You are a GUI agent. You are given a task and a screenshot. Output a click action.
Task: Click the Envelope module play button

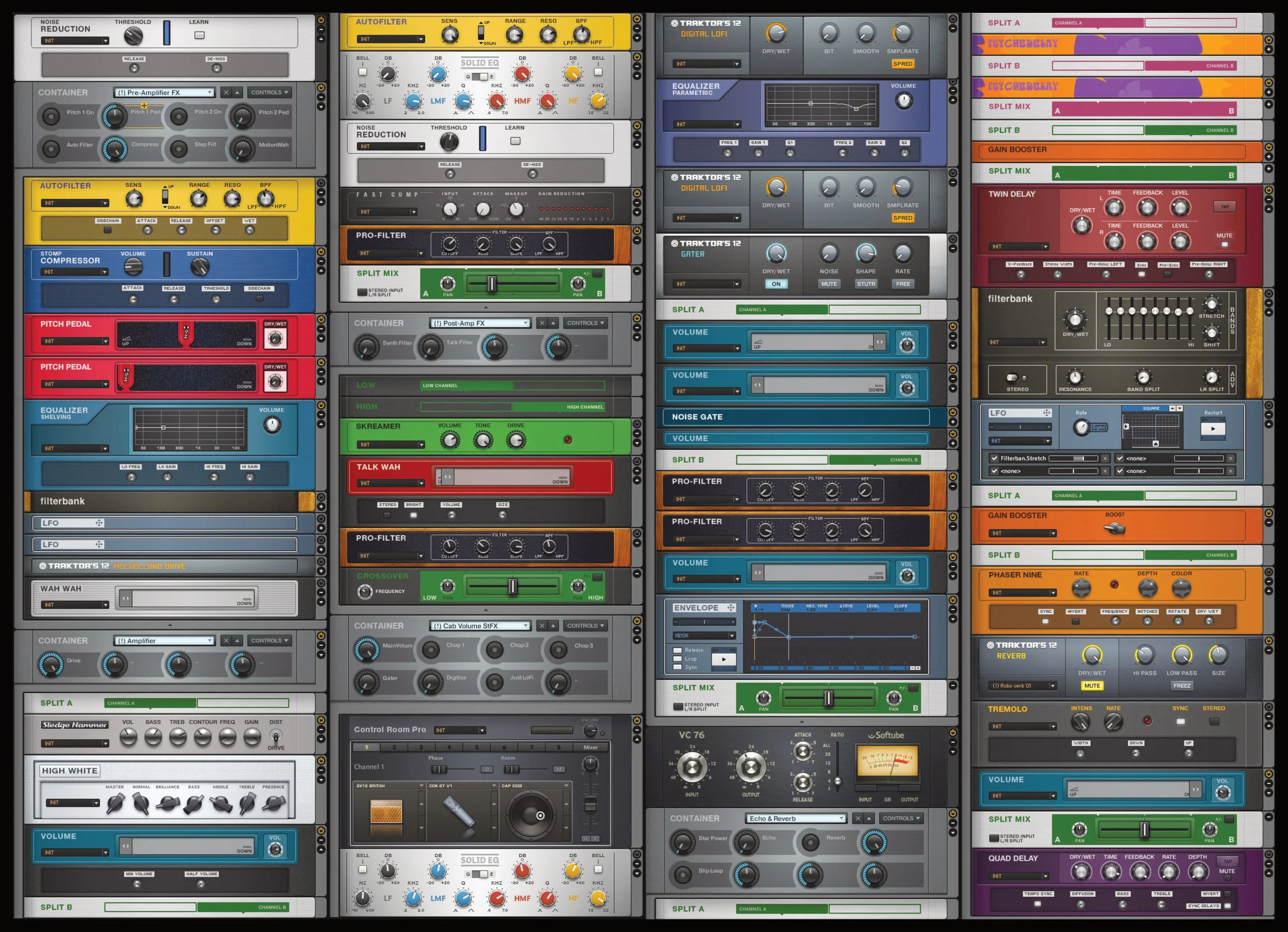click(x=723, y=659)
